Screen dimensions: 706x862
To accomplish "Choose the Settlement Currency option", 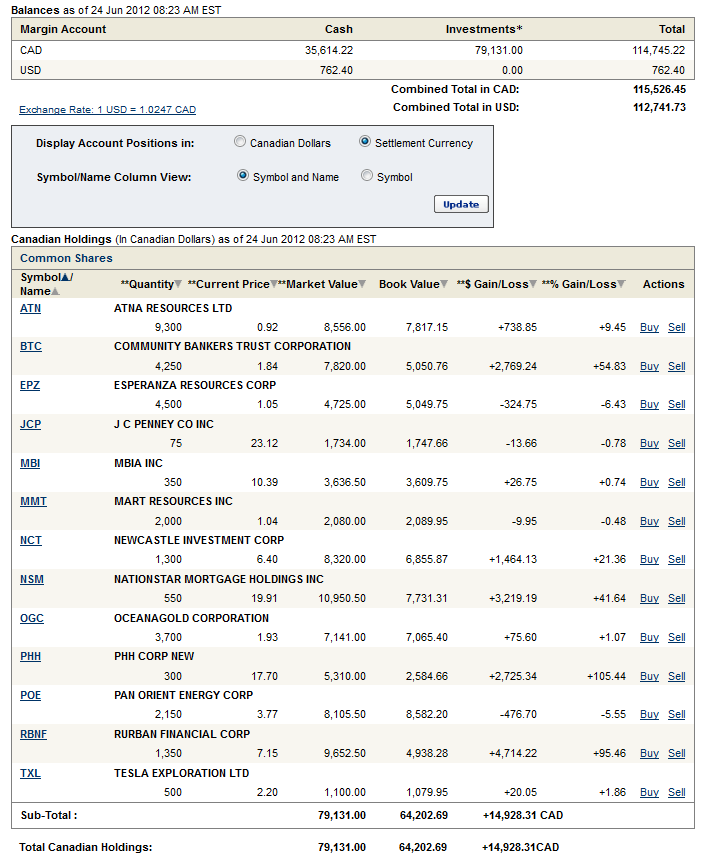I will [x=365, y=142].
